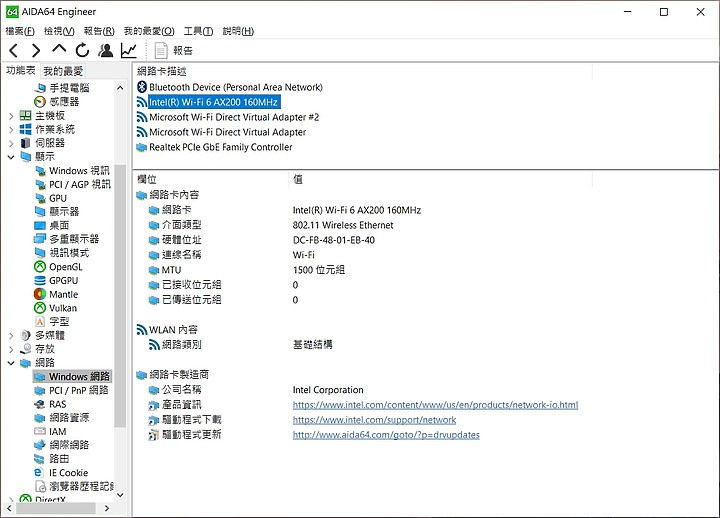Expand the 存放 tree node
The image size is (720, 518).
click(x=11, y=349)
